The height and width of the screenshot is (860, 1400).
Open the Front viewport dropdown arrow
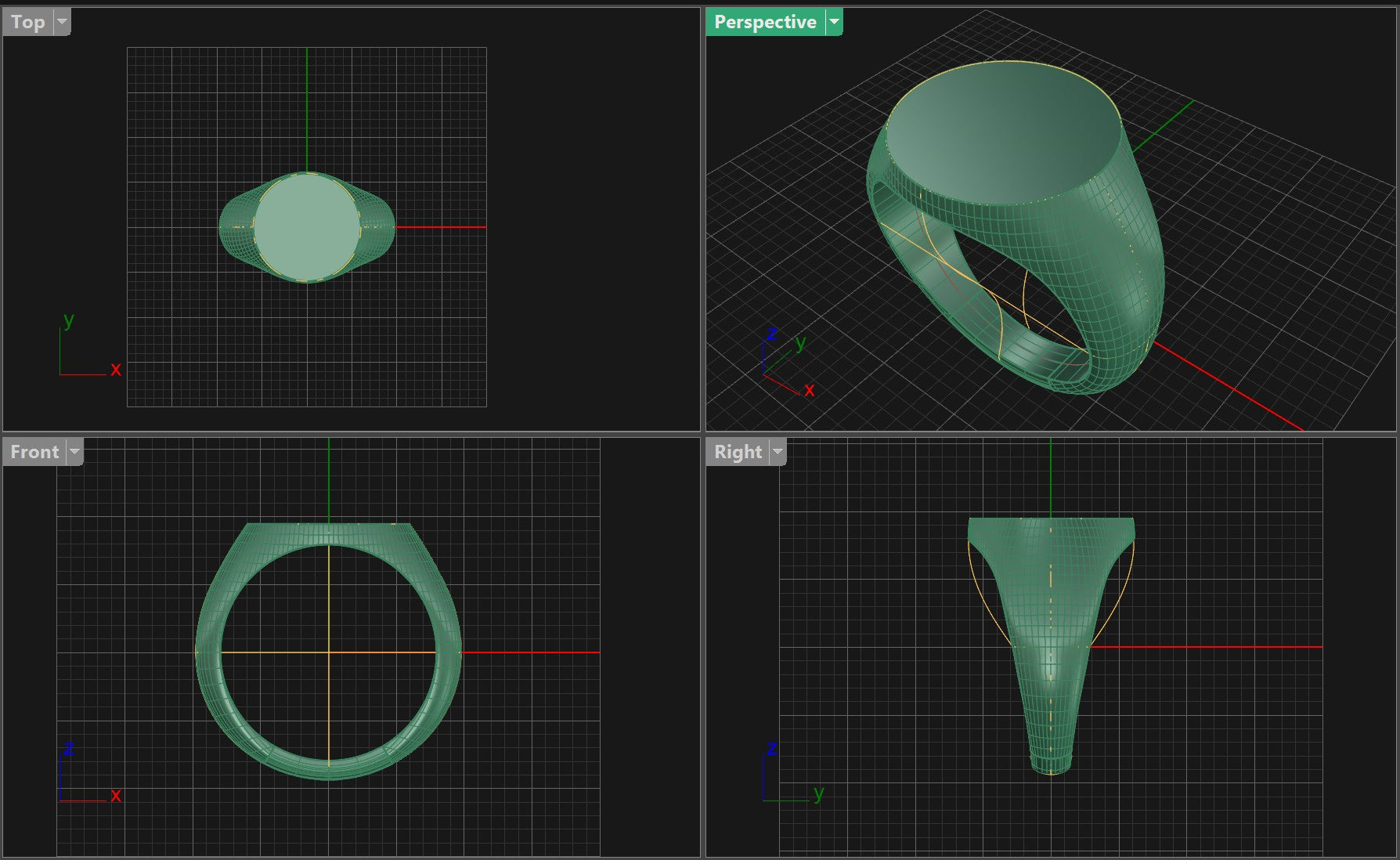[74, 452]
